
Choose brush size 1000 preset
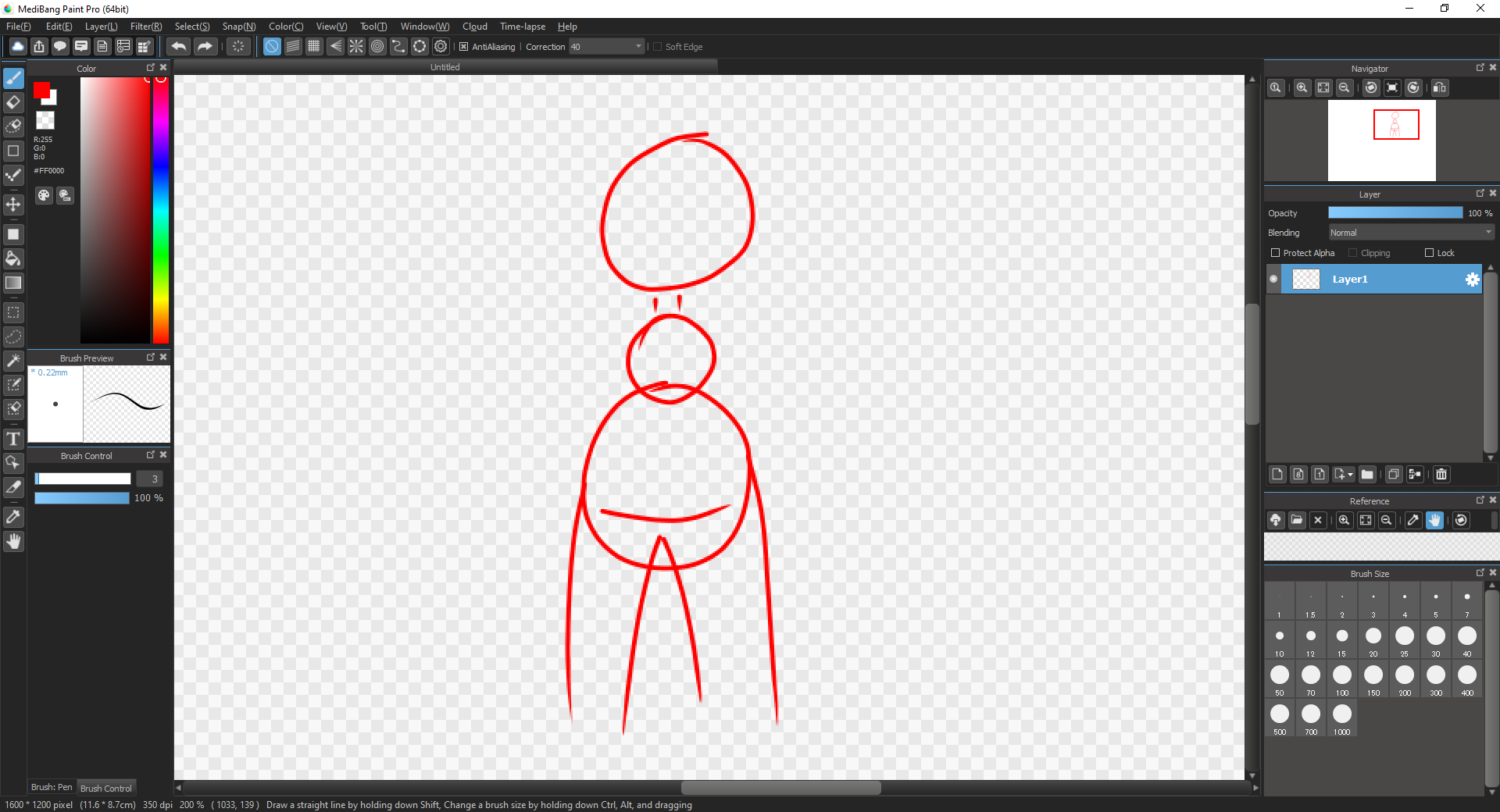tap(1342, 718)
